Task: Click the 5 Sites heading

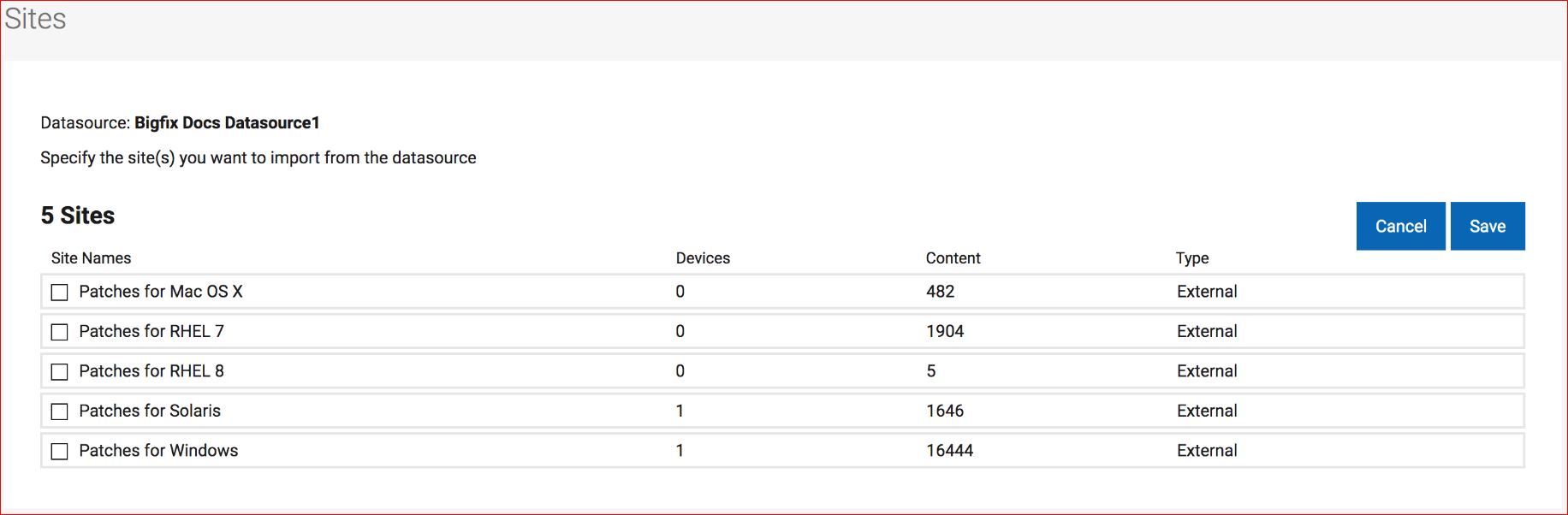Action: click(x=78, y=216)
